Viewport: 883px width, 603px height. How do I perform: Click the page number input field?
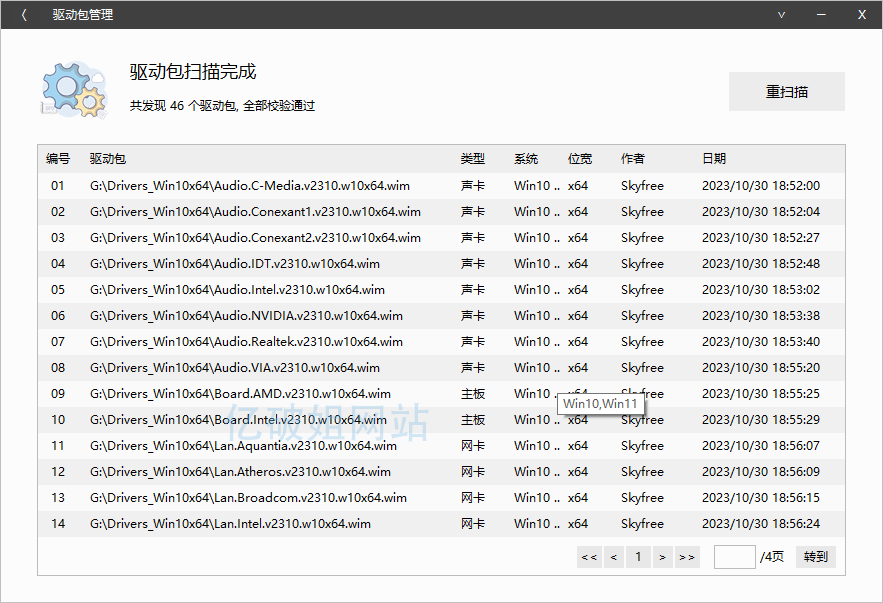pyautogui.click(x=734, y=557)
